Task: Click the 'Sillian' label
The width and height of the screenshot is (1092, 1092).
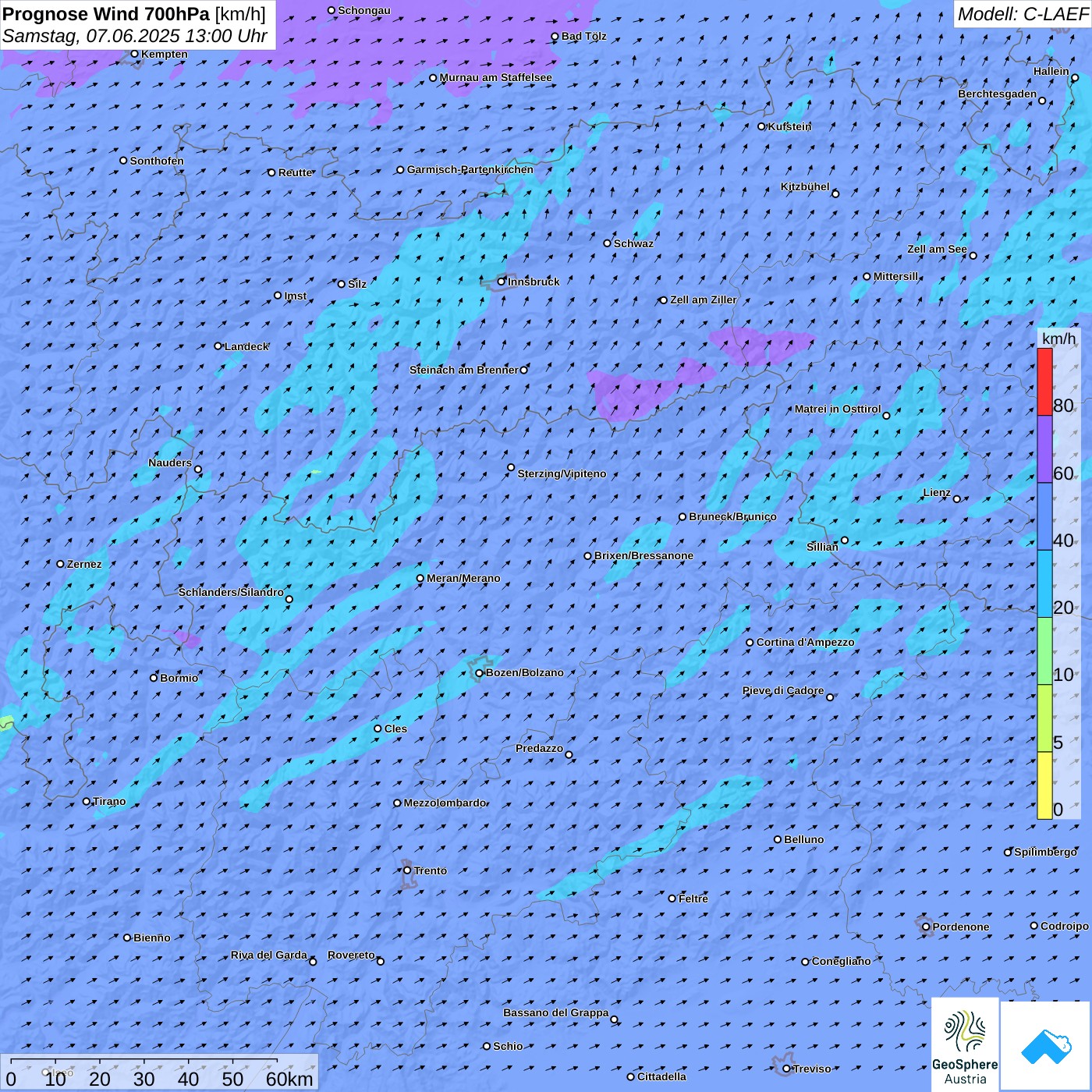Action: tap(822, 547)
